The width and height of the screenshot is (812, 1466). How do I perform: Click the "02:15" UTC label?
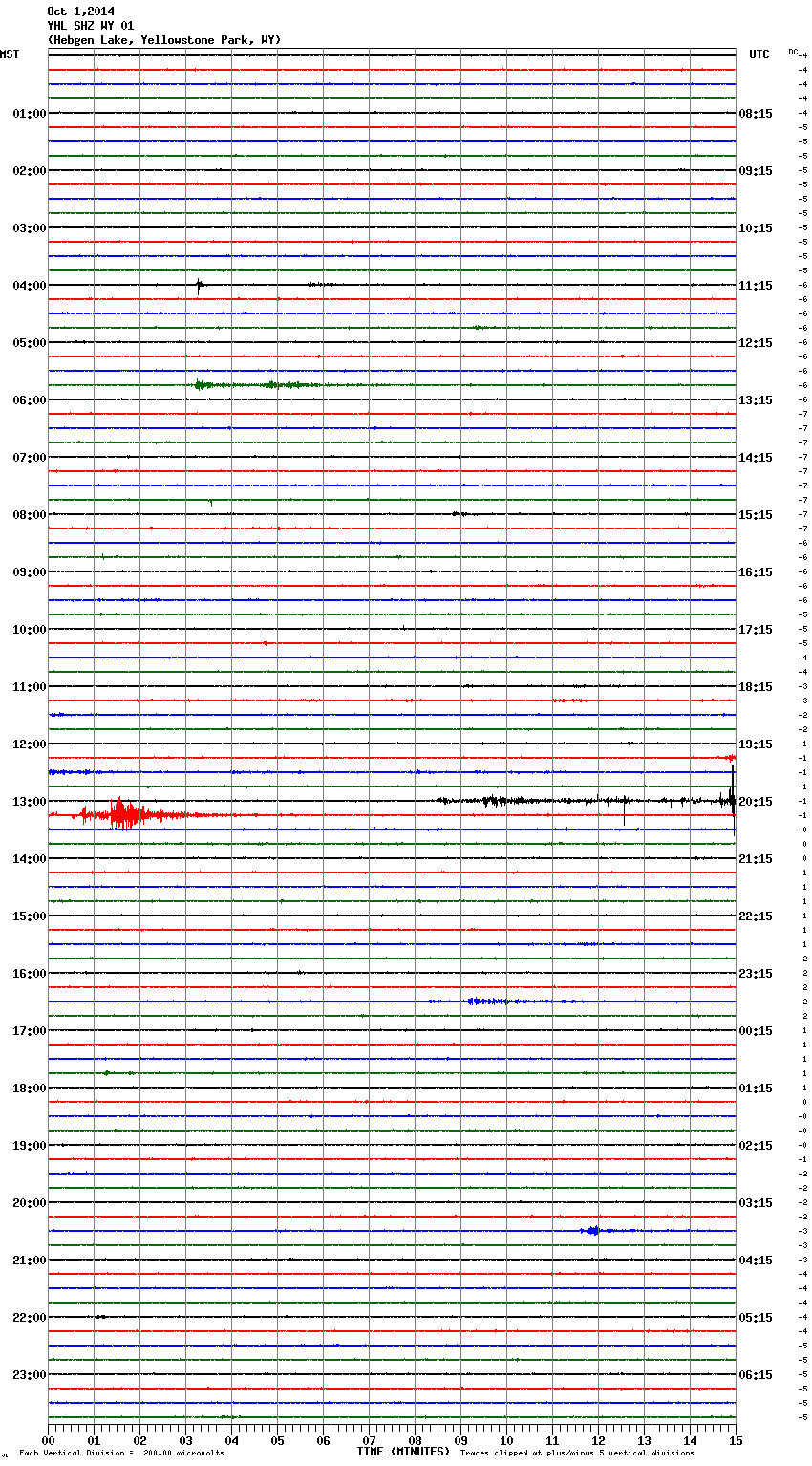pyautogui.click(x=756, y=1146)
